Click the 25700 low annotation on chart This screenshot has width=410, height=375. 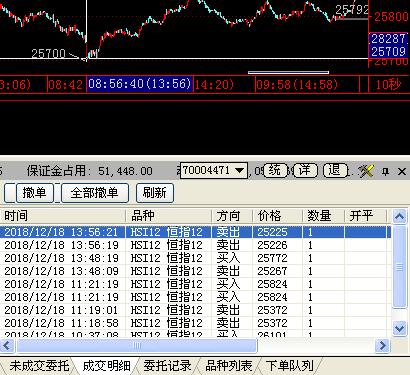click(x=49, y=53)
